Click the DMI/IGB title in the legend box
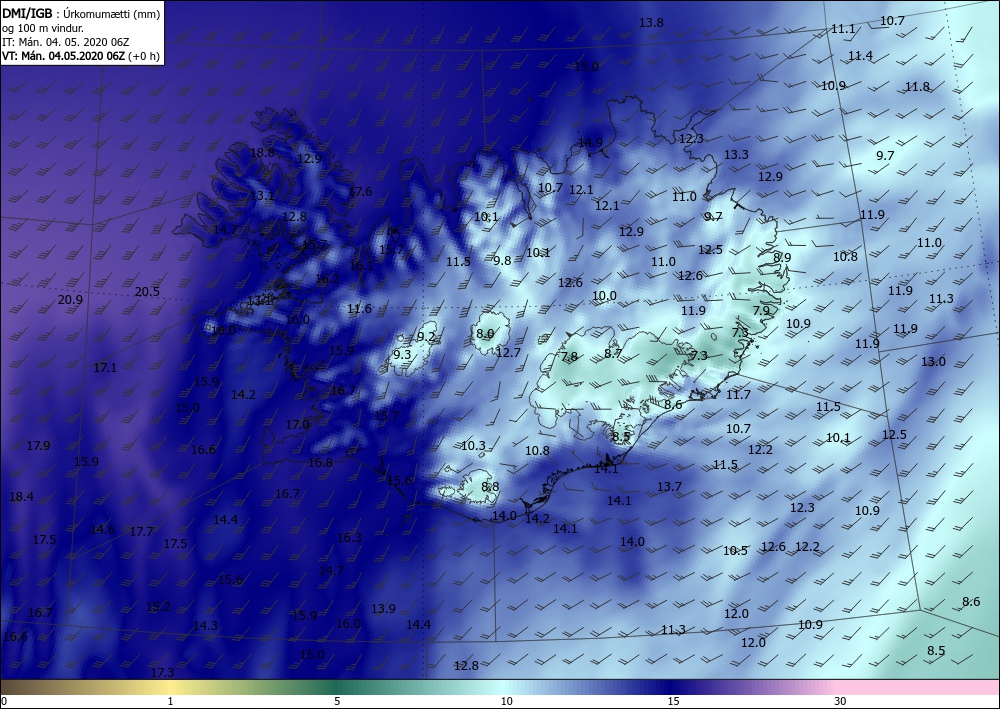The image size is (1000, 709). point(27,13)
